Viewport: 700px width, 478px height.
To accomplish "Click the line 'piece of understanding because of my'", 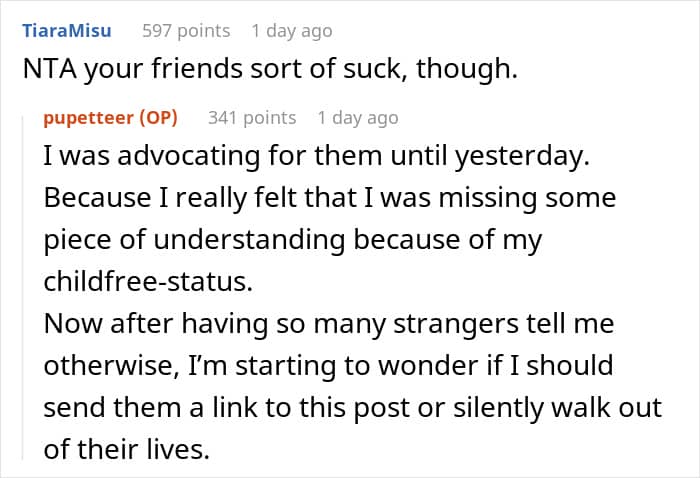I will coord(293,240).
